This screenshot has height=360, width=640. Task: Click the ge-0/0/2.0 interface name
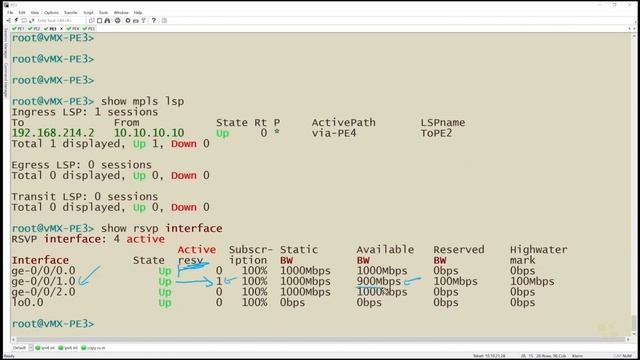pos(43,292)
